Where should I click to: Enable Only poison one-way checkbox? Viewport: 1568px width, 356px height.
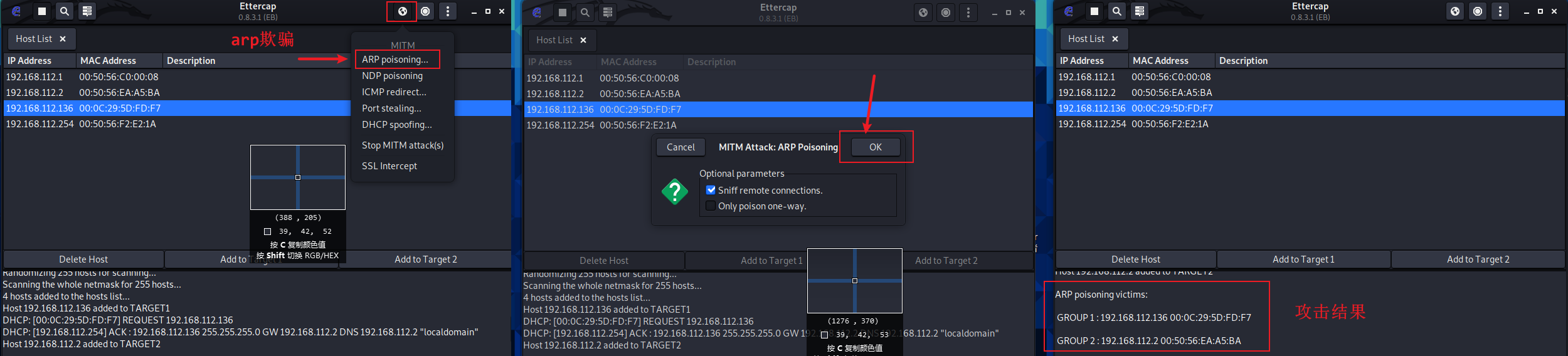(x=711, y=206)
